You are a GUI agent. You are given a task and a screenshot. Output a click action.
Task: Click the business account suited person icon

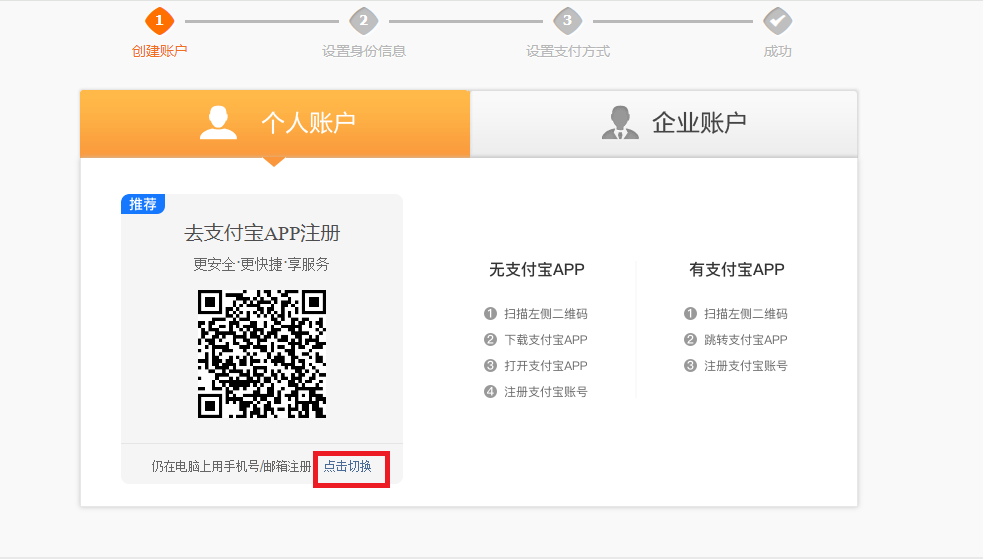[x=620, y=122]
